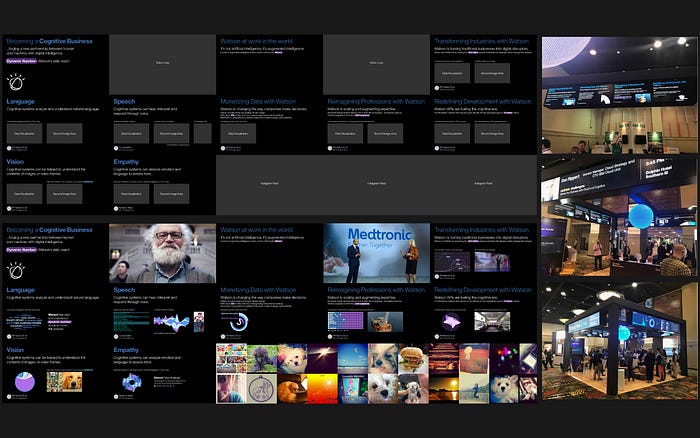Select the sunset over water photo in the grid
Viewport: 700px width, 438px height.
tap(443, 389)
